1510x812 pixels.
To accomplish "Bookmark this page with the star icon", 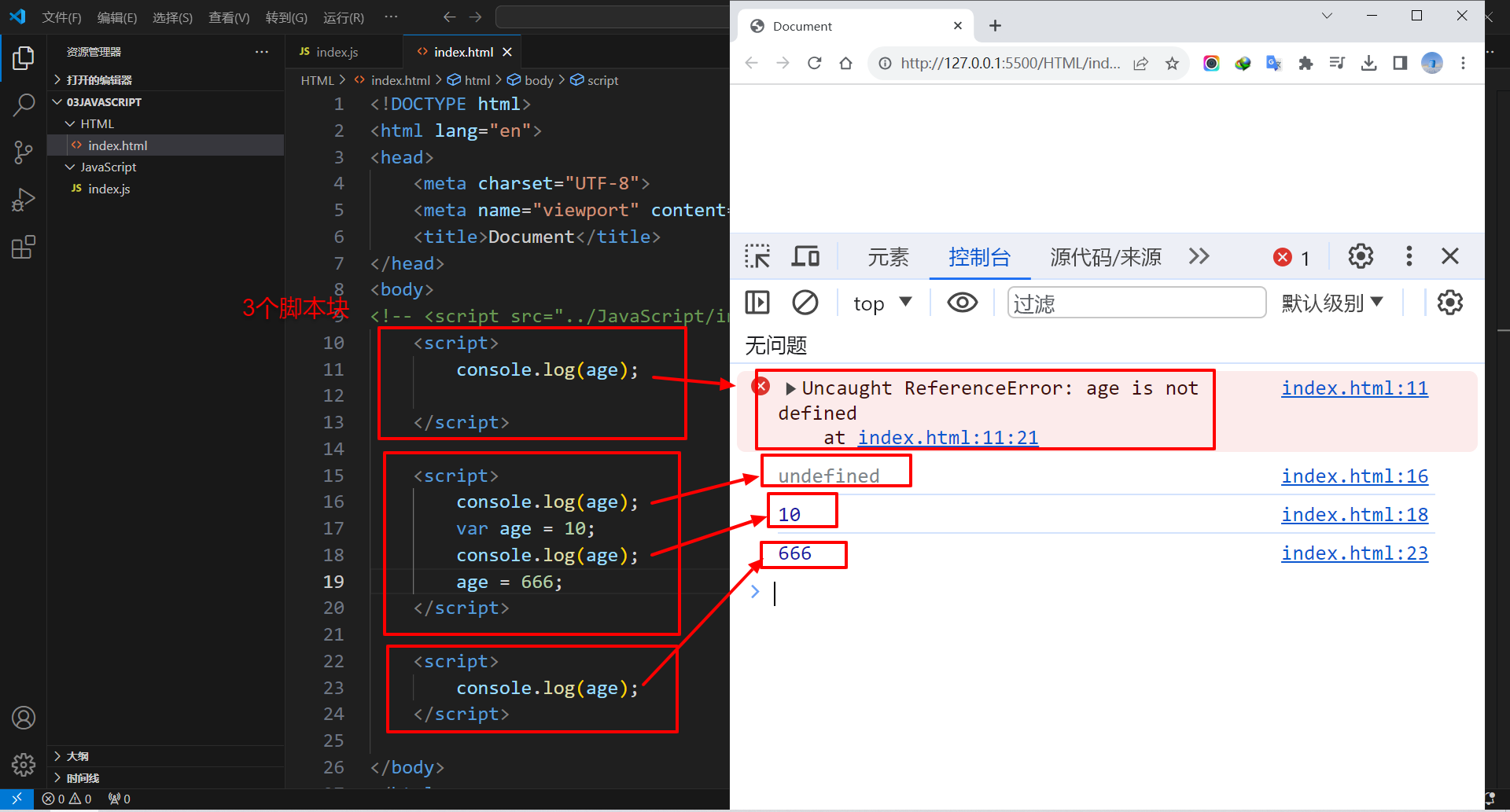I will 1172,63.
